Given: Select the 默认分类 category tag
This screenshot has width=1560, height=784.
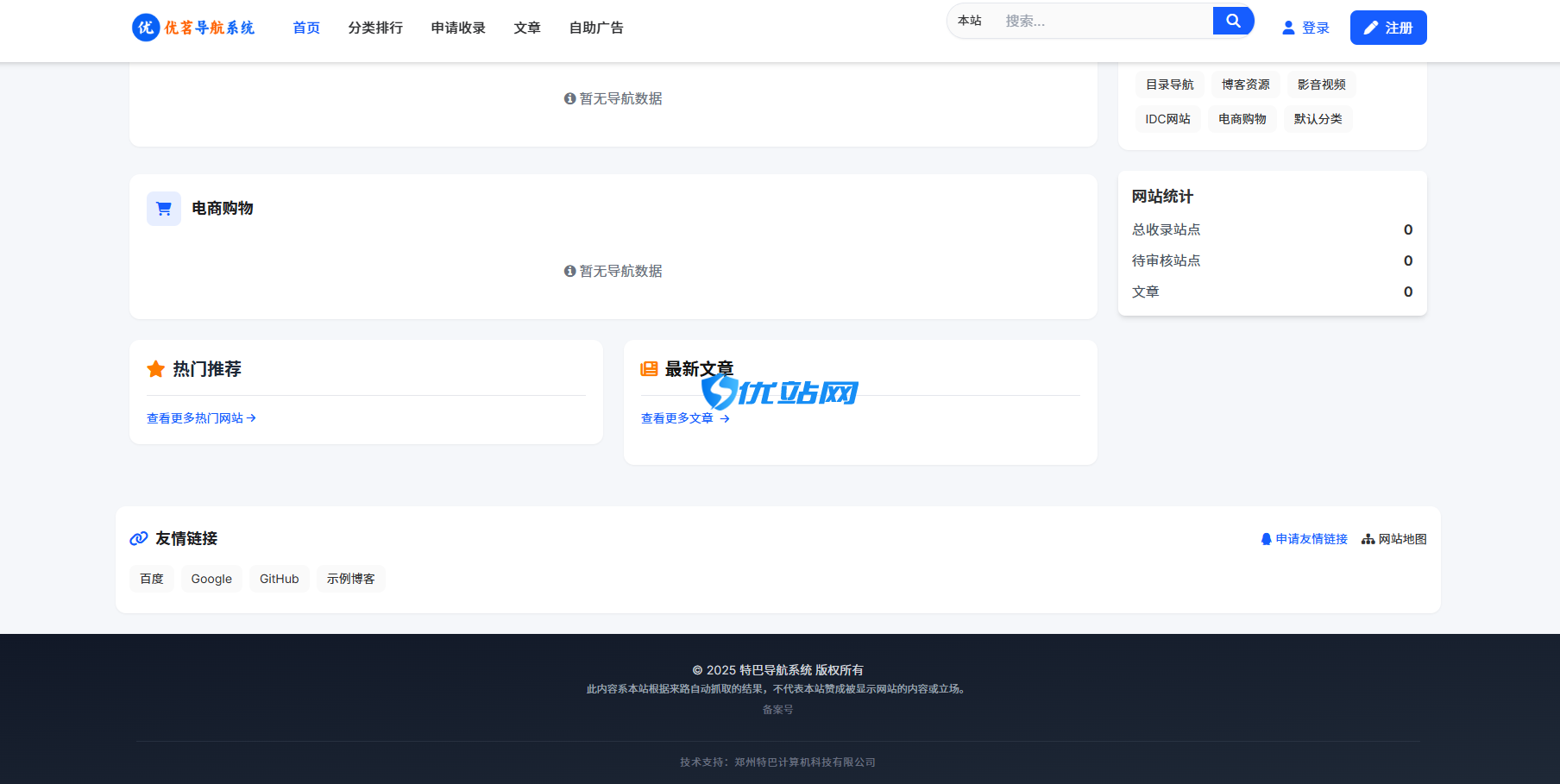Looking at the screenshot, I should 1318,119.
